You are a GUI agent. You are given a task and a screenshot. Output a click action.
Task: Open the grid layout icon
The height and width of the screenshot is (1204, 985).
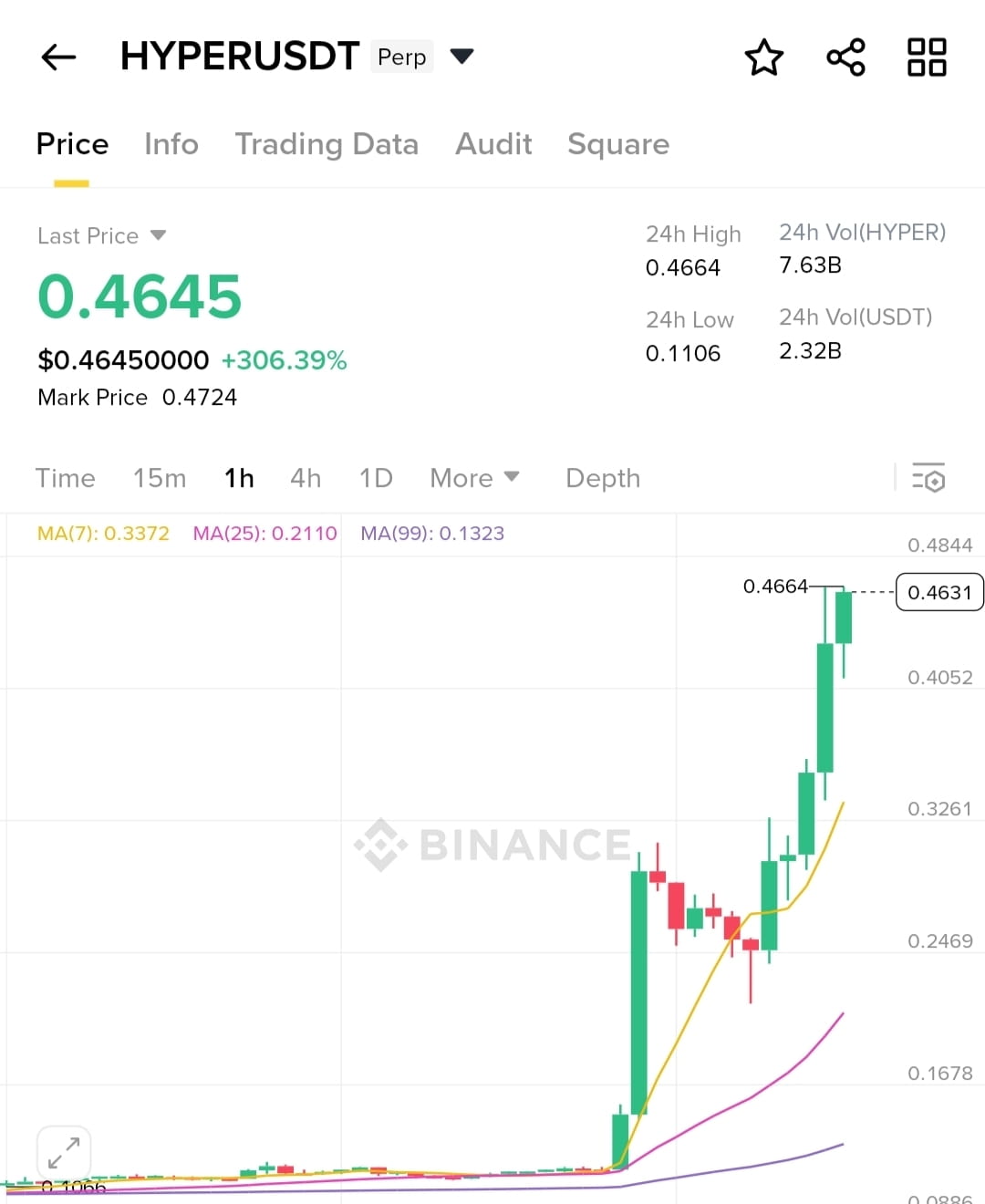coord(927,57)
